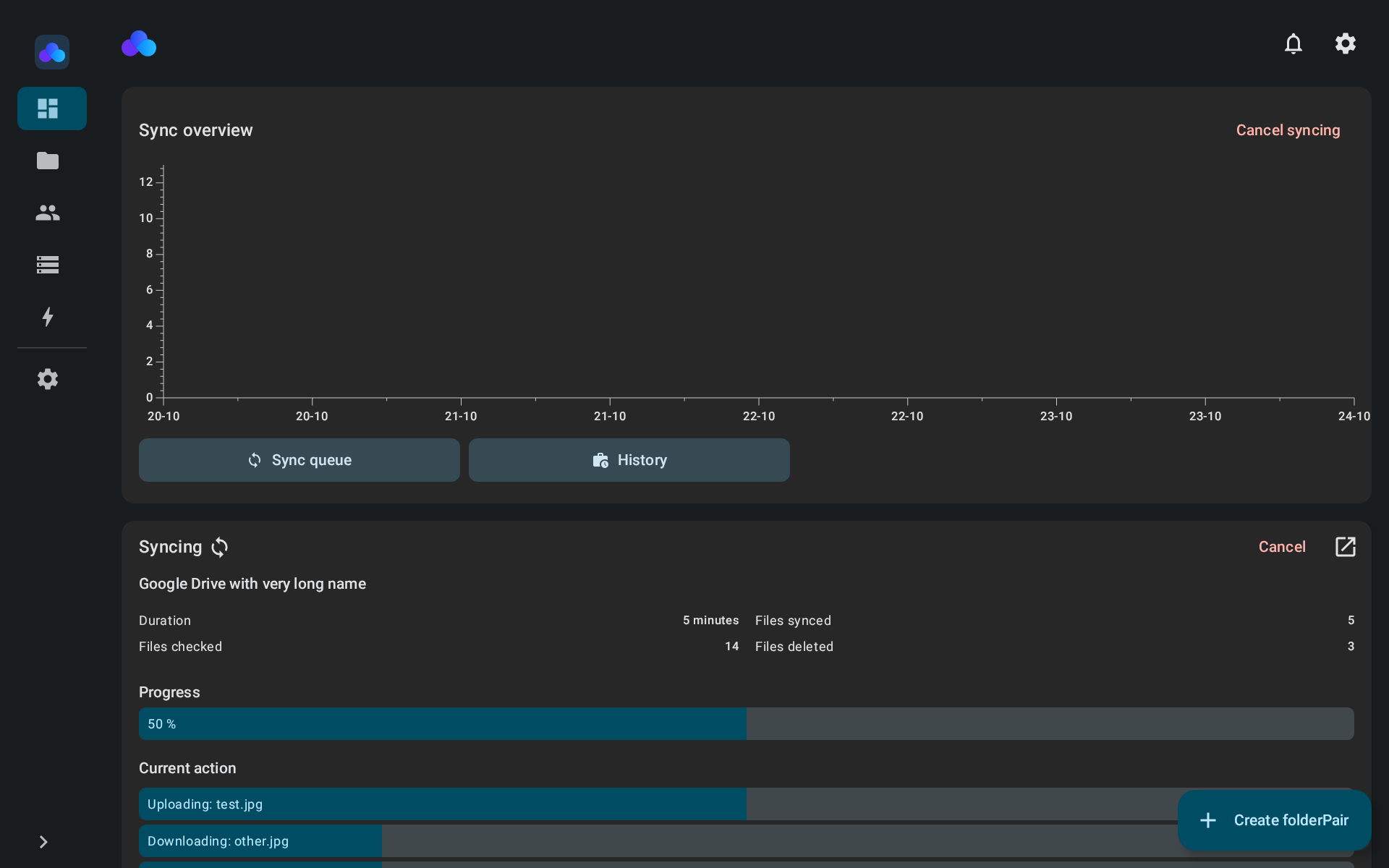
Task: Open settings gear in top bar
Action: coord(1346,43)
